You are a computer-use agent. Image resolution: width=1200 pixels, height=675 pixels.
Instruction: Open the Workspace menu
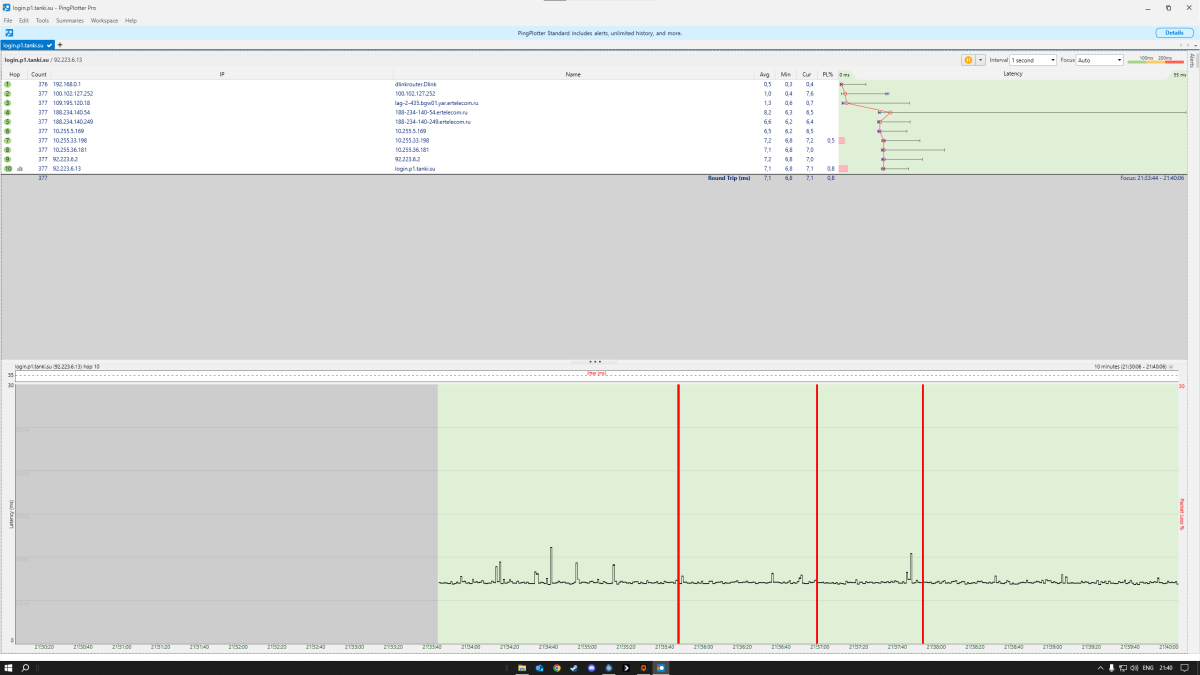[x=104, y=20]
